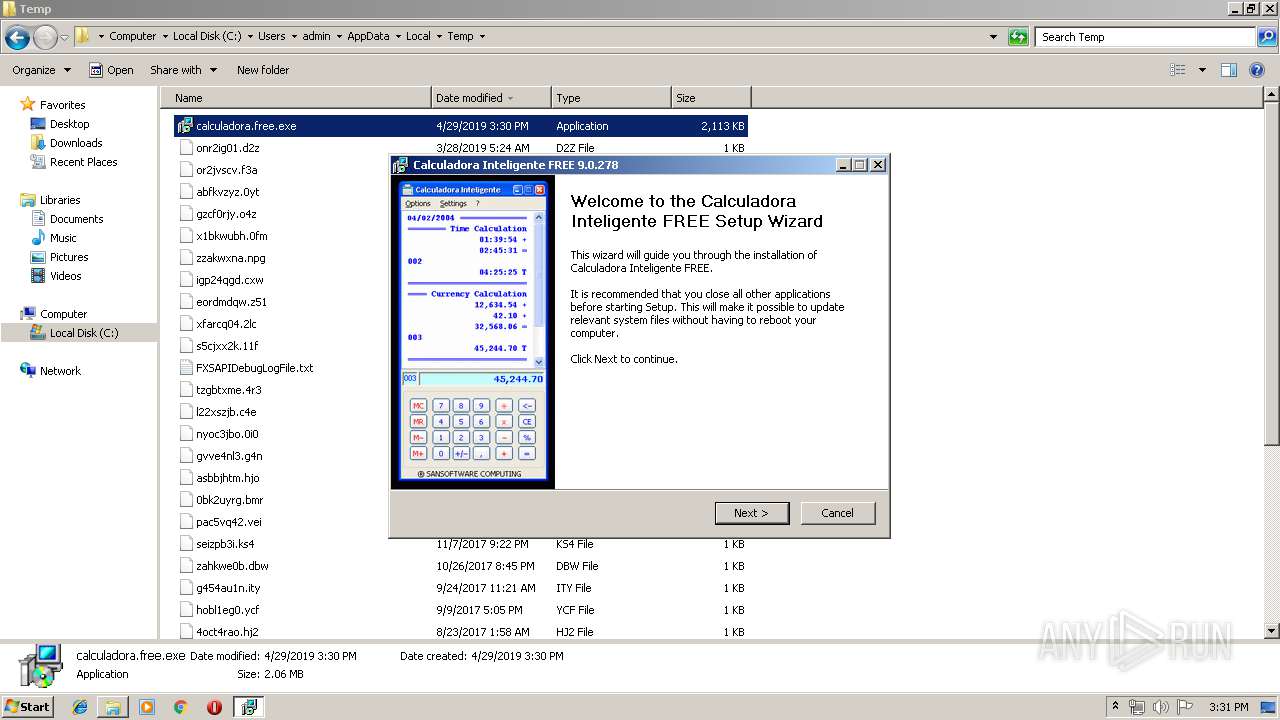This screenshot has width=1280, height=720.
Task: Refresh the Temp folder listing
Action: (1018, 37)
